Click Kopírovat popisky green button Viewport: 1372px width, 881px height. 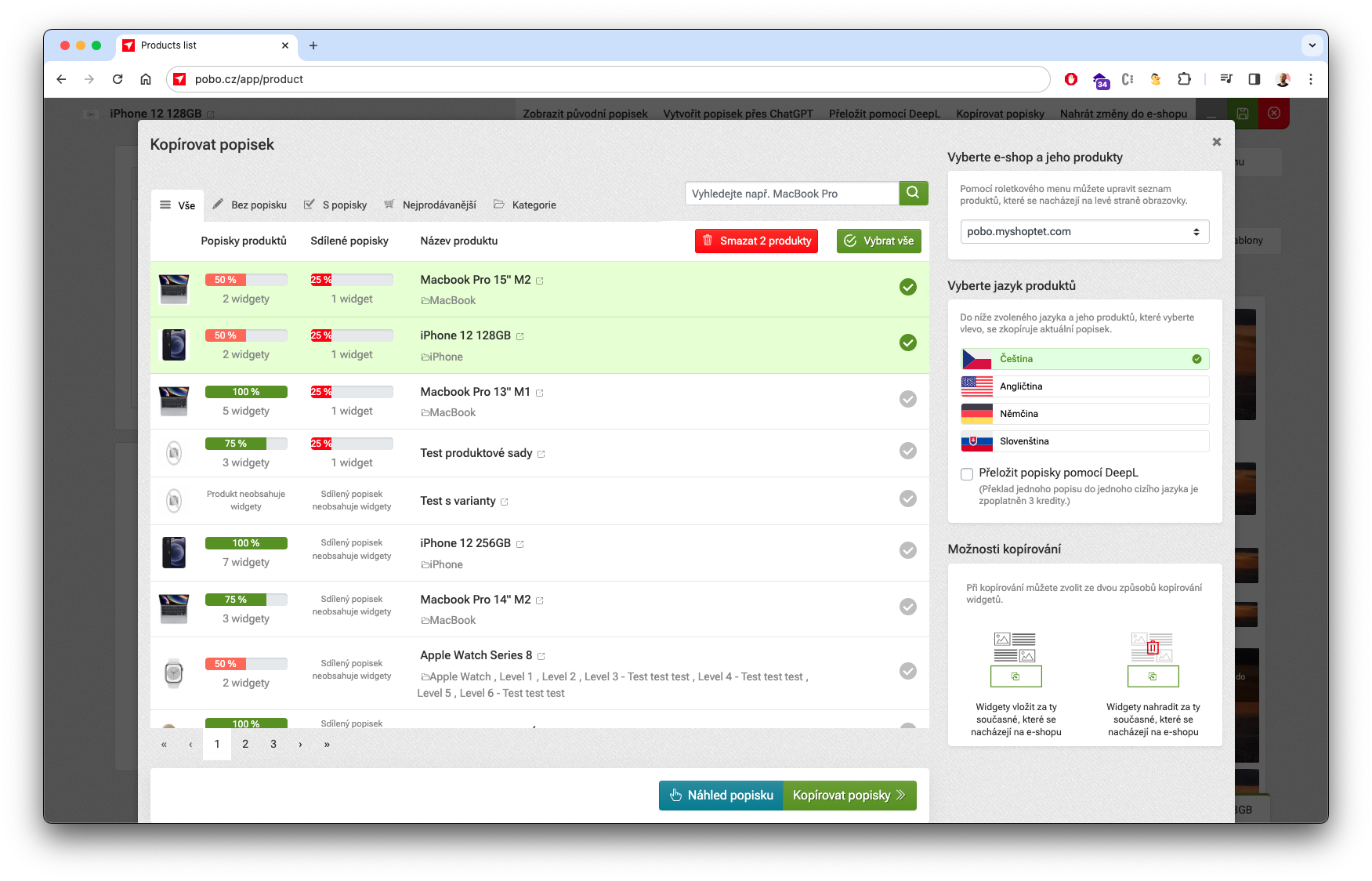[x=849, y=796]
